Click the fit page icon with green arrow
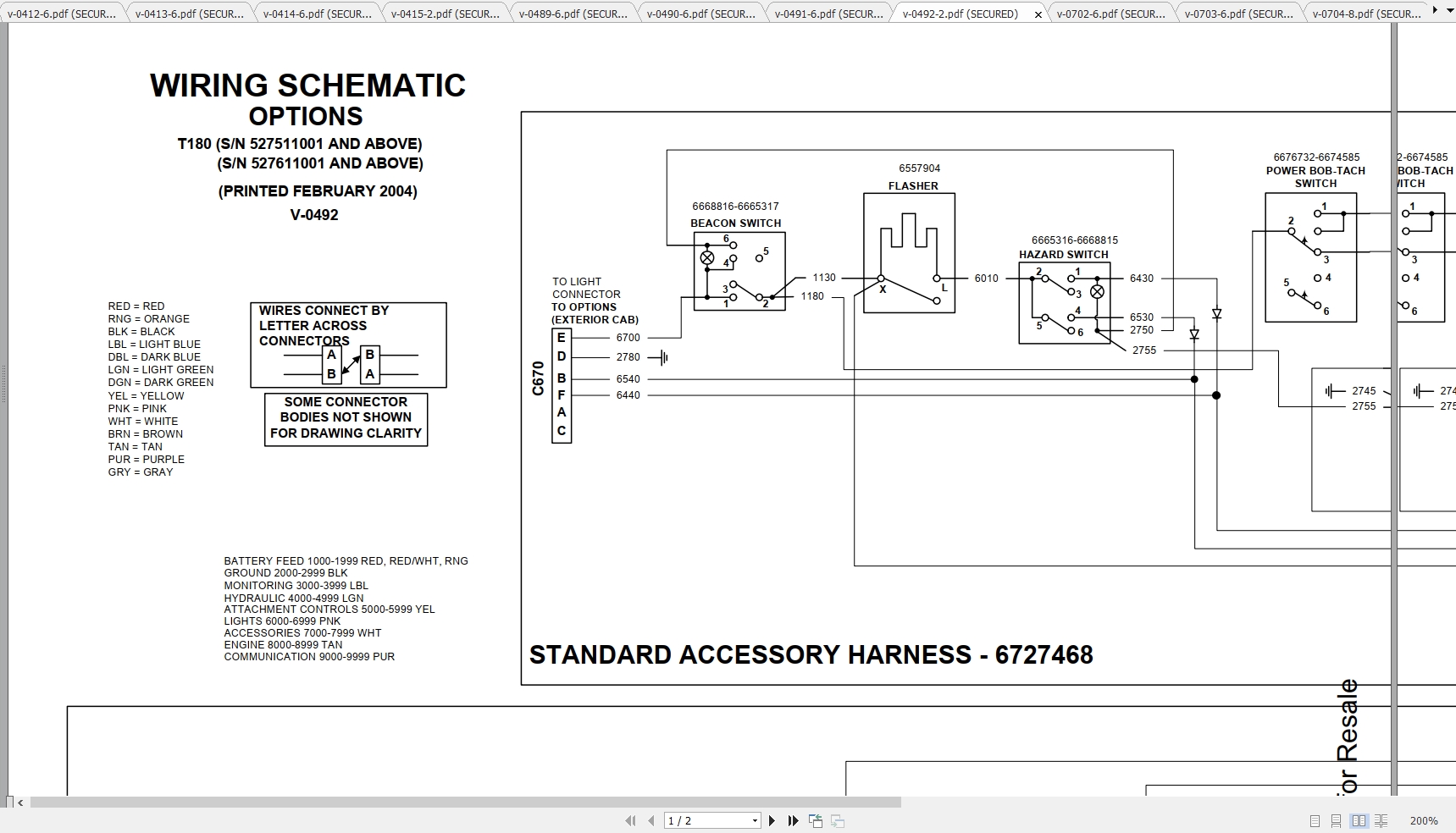Image resolution: width=1456 pixels, height=833 pixels. point(817,821)
